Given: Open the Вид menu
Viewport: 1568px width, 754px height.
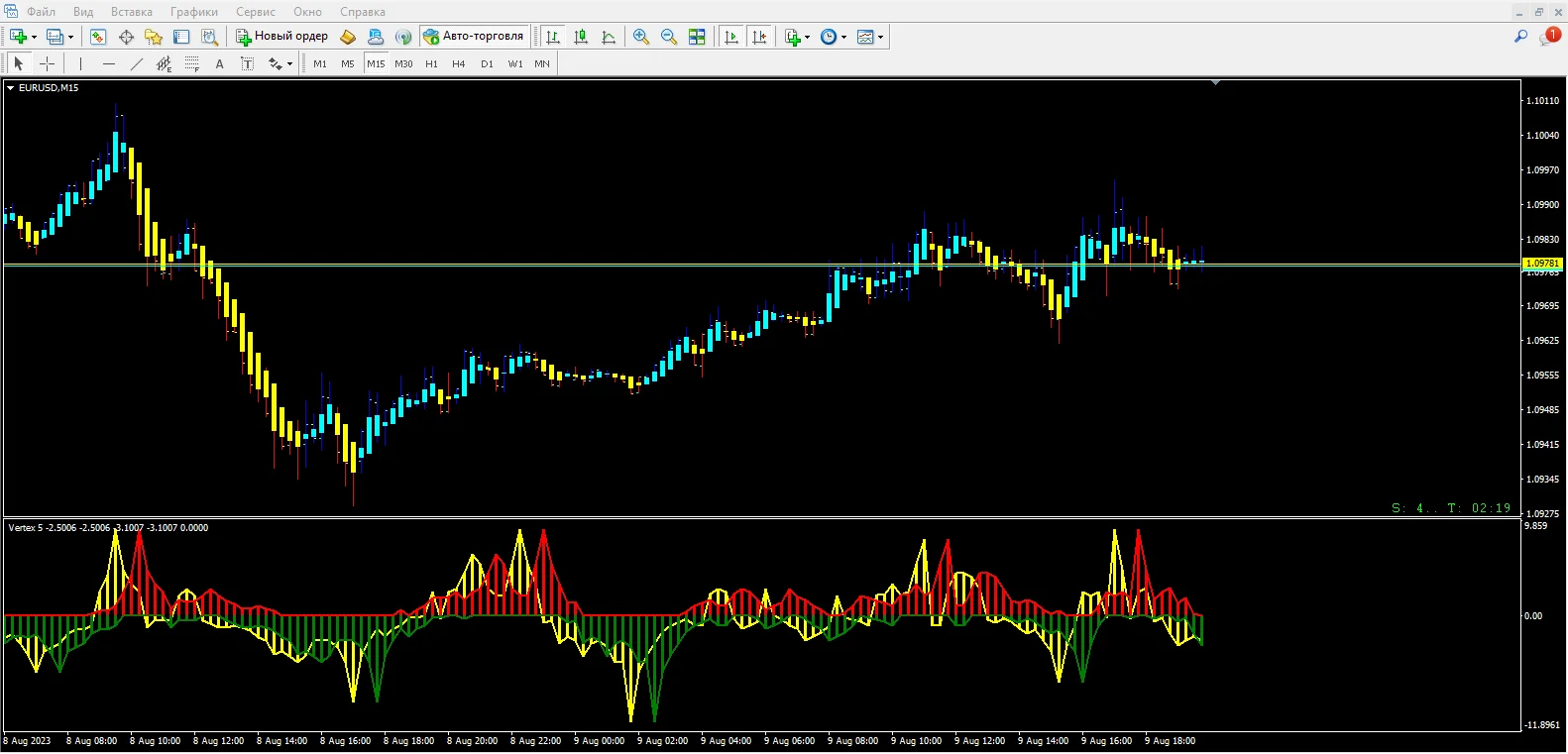Looking at the screenshot, I should click(83, 12).
